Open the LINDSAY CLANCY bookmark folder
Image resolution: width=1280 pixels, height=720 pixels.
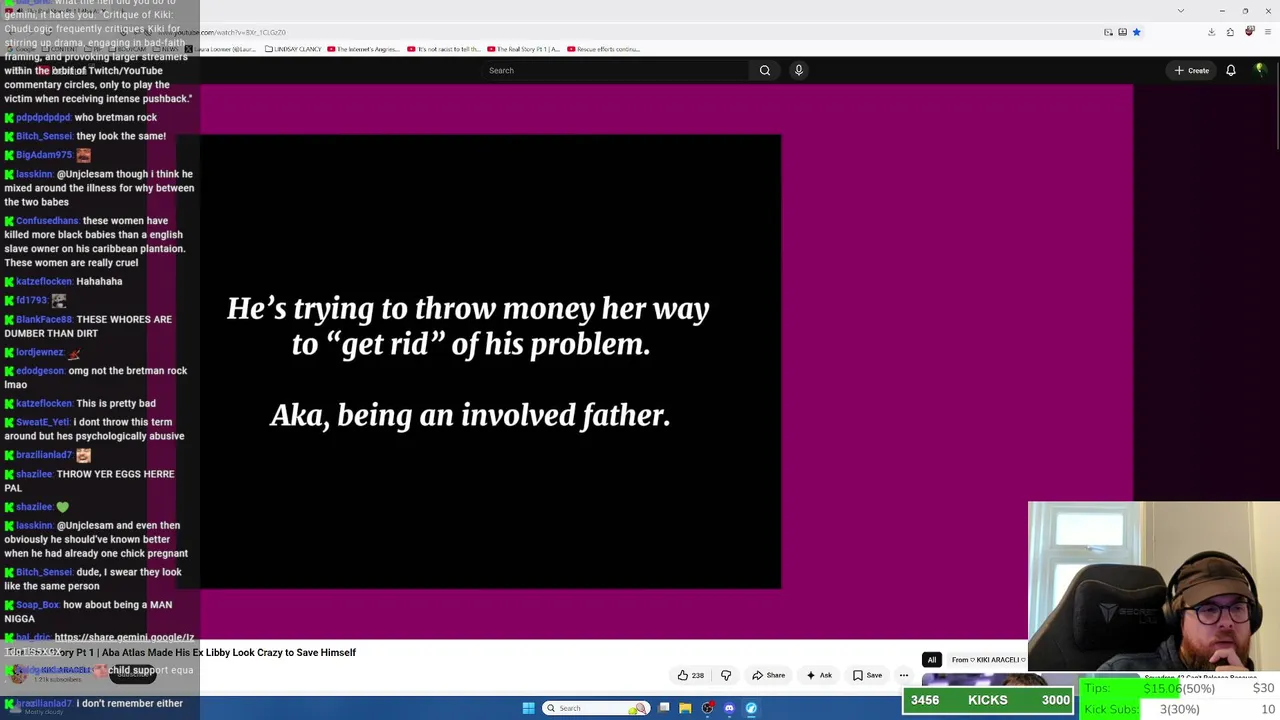293,49
